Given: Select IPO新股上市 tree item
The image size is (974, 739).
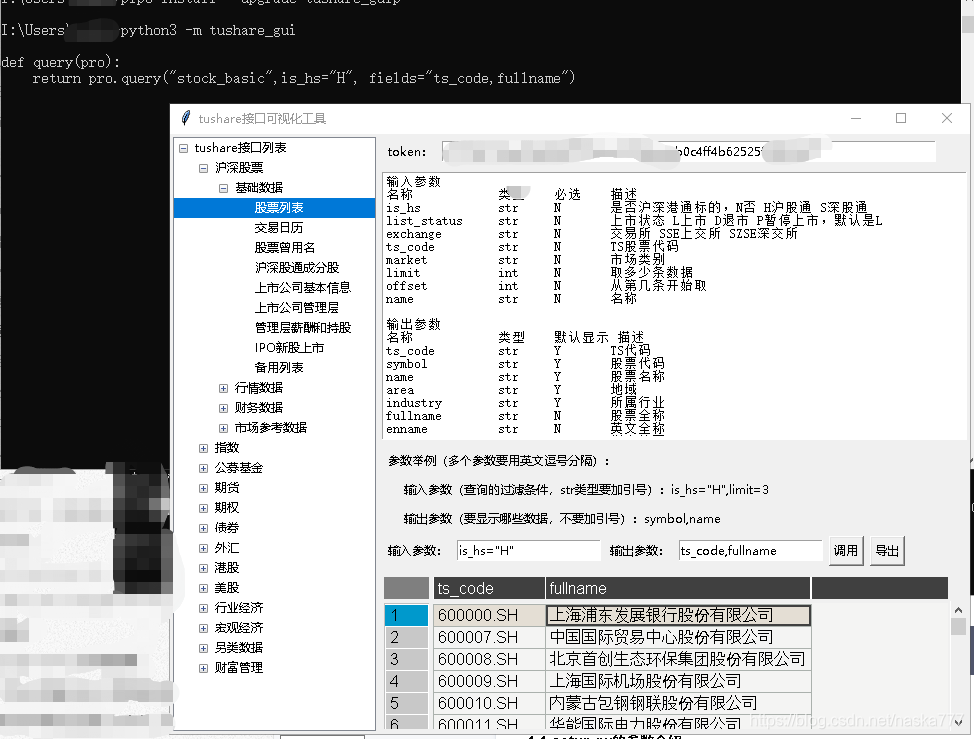Looking at the screenshot, I should coord(289,348).
